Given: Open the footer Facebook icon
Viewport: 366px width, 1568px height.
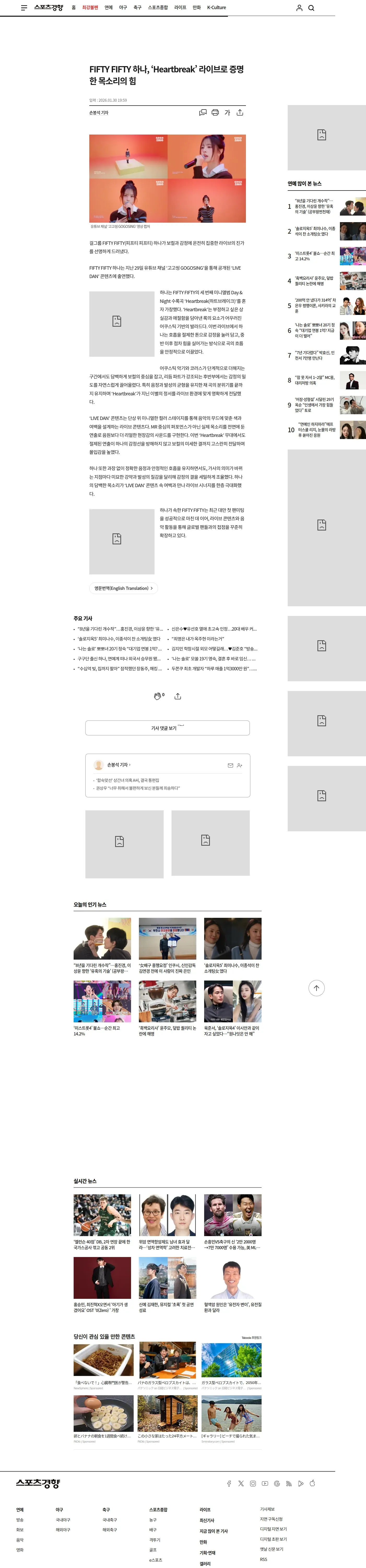Looking at the screenshot, I should 229,1483.
